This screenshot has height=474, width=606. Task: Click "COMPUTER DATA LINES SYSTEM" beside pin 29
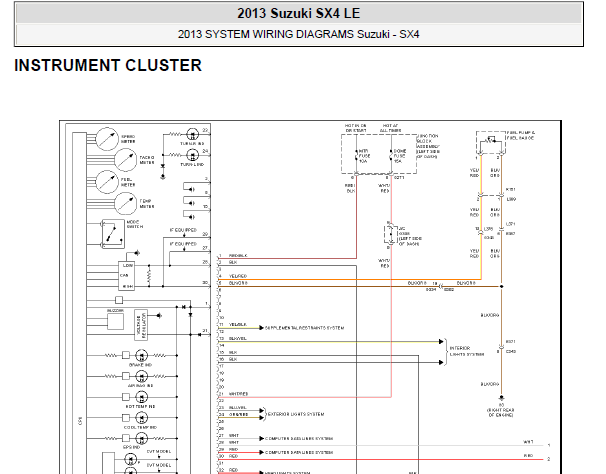click(x=299, y=452)
